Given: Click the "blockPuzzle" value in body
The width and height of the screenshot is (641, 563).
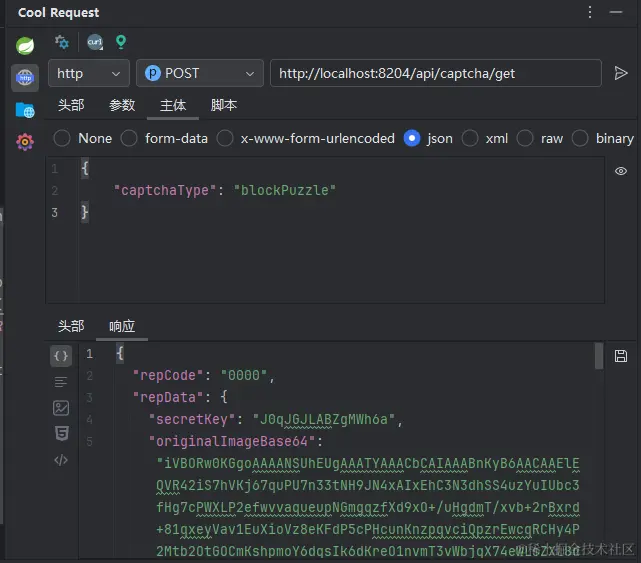Looking at the screenshot, I should 285,190.
